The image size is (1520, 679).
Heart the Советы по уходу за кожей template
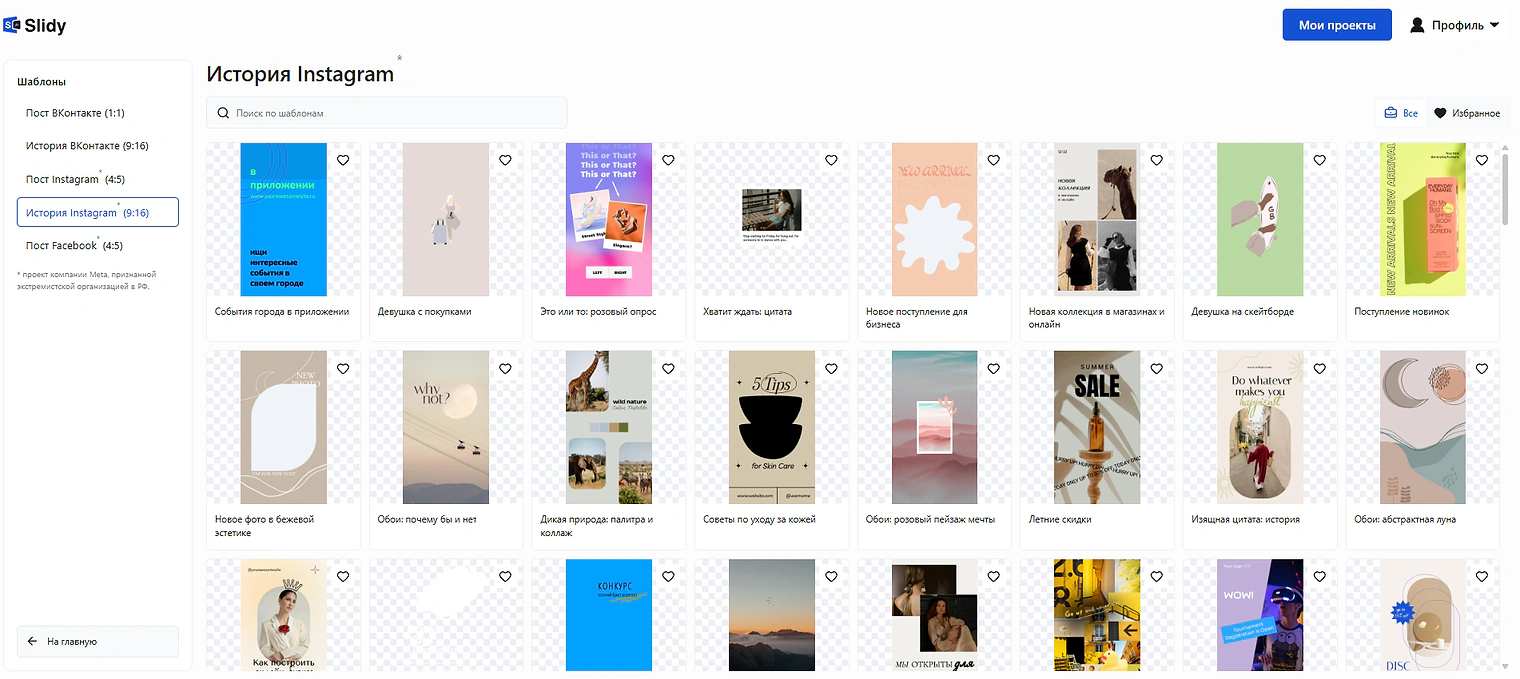[831, 369]
